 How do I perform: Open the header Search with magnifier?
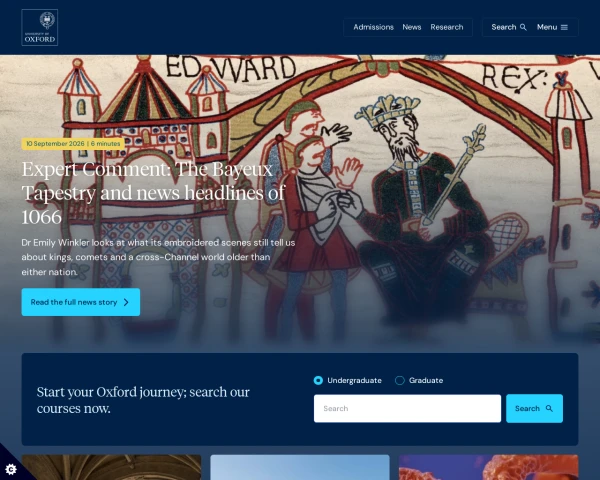(509, 27)
